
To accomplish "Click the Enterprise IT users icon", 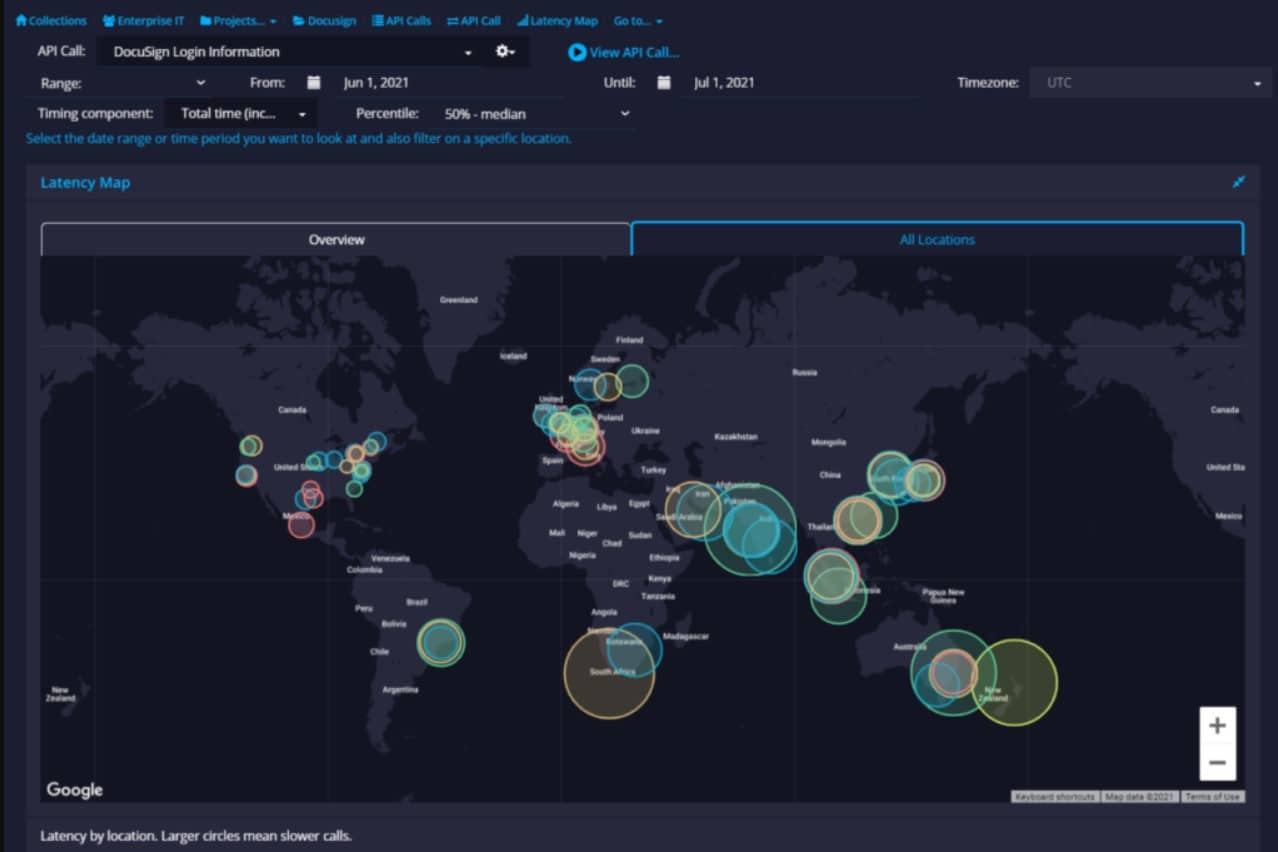I will (x=108, y=20).
